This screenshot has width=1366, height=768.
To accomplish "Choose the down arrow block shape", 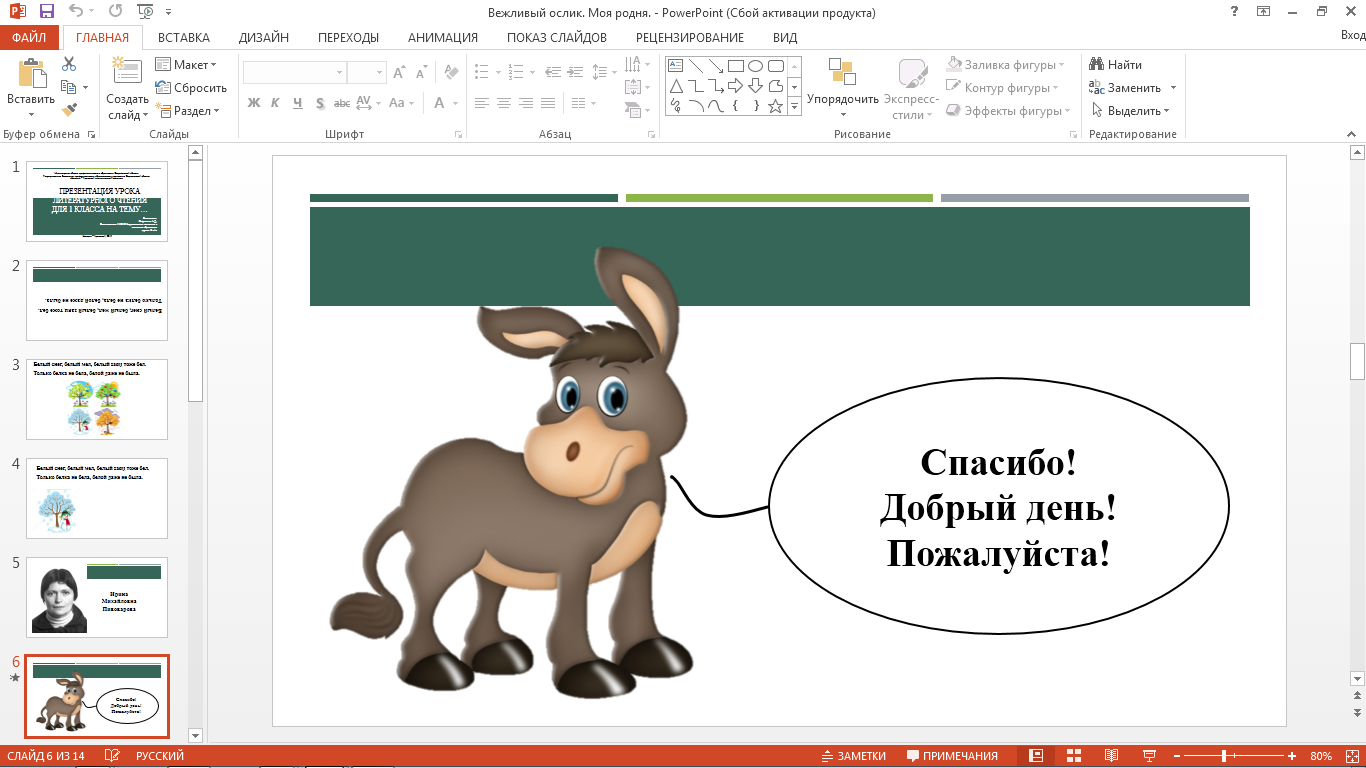I will click(755, 86).
